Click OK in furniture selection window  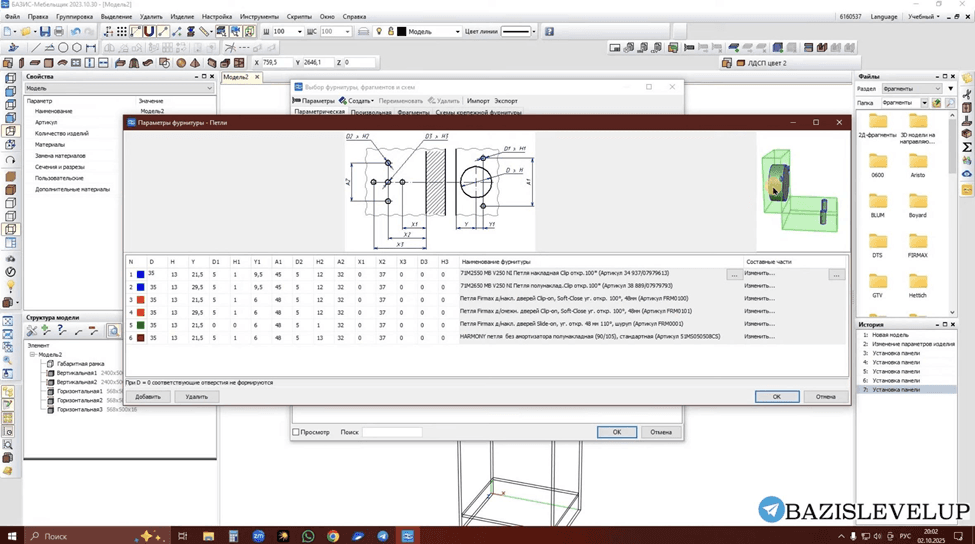pos(617,432)
